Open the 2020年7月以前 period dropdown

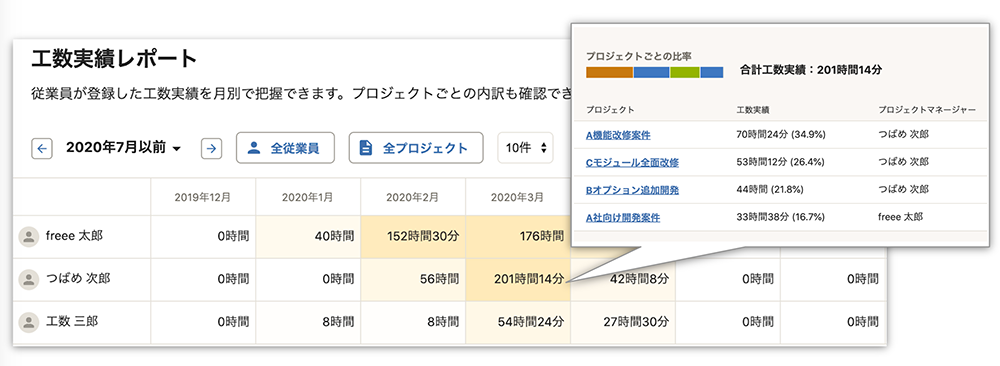coord(123,149)
